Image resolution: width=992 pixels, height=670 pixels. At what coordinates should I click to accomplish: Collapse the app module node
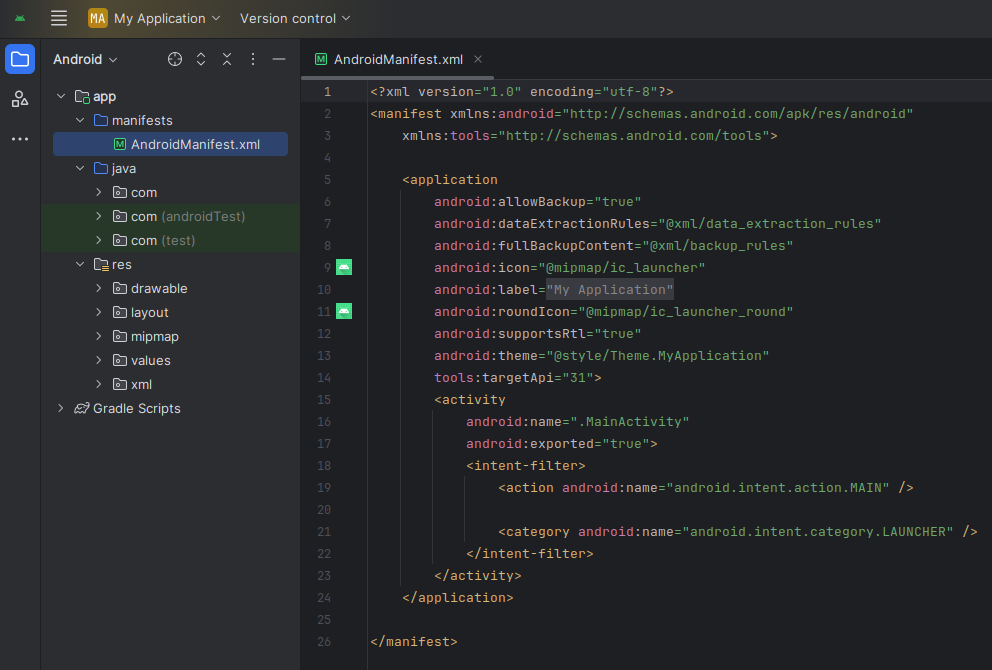point(61,96)
